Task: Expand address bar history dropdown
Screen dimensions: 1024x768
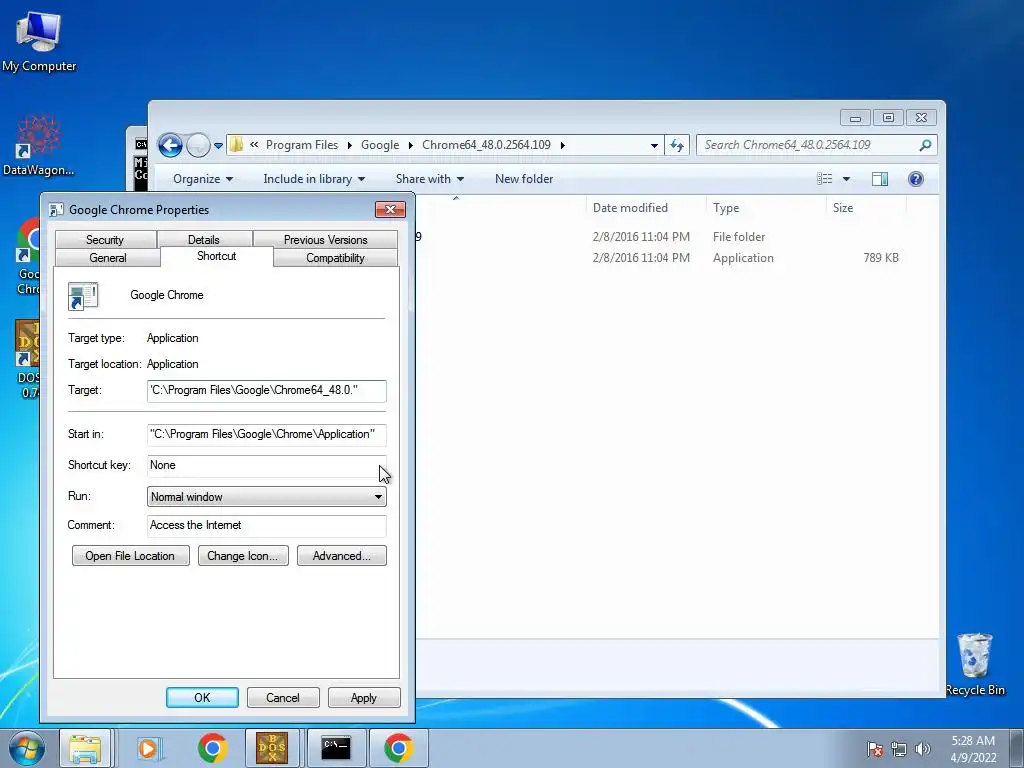Action: (x=654, y=146)
